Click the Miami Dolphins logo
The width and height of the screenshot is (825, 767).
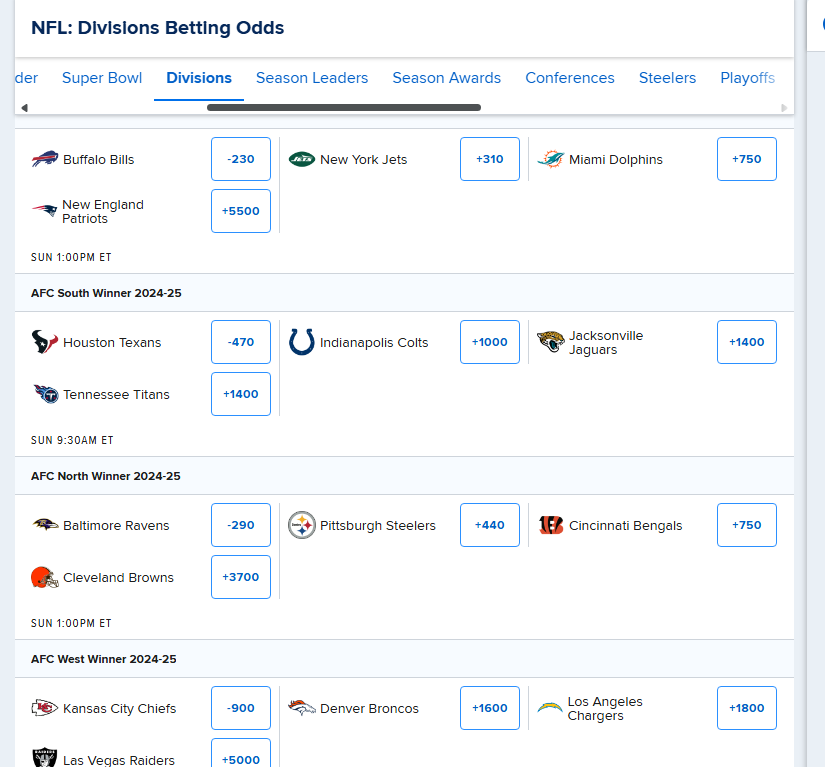[x=551, y=159]
